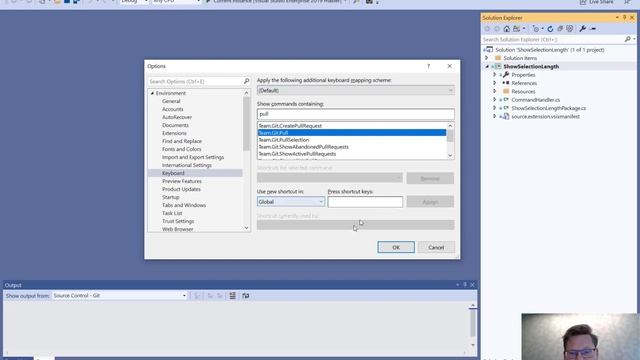
Task: Select the Solution 'ShowSelectionLength' root node
Action: [549, 50]
